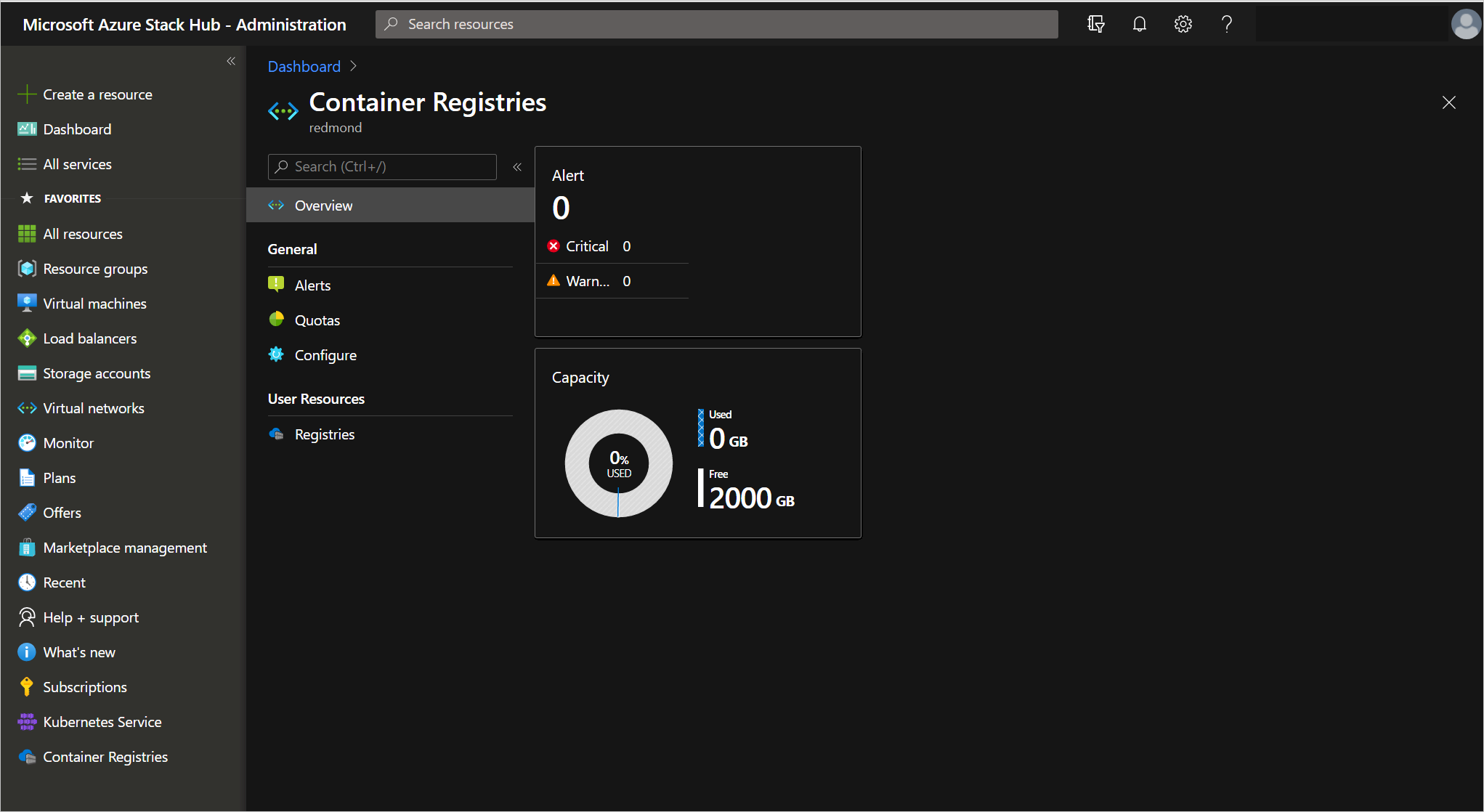Click the Virtual Networks icon in sidebar

[27, 408]
